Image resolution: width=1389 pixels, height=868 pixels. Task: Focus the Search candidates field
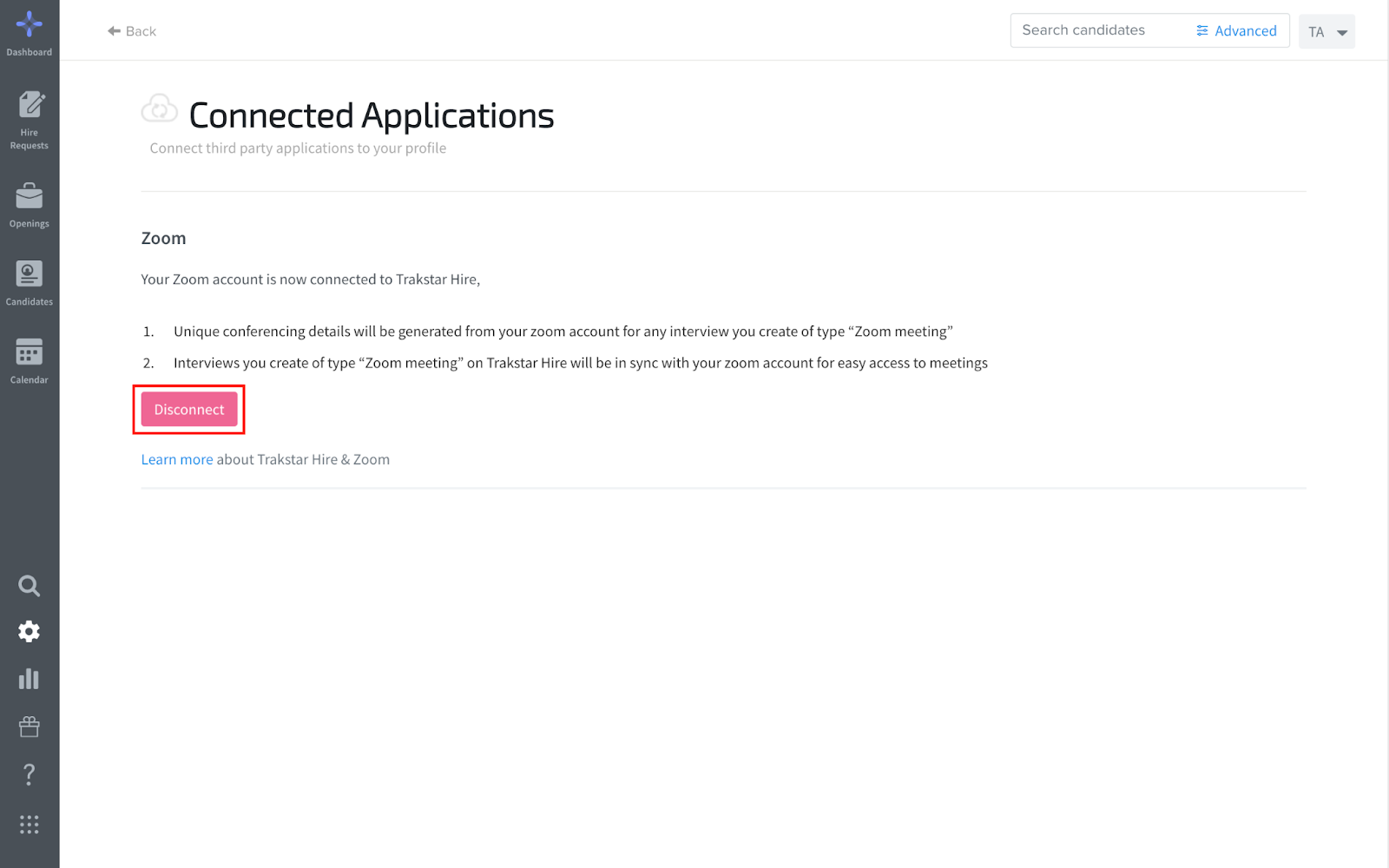pos(1099,30)
